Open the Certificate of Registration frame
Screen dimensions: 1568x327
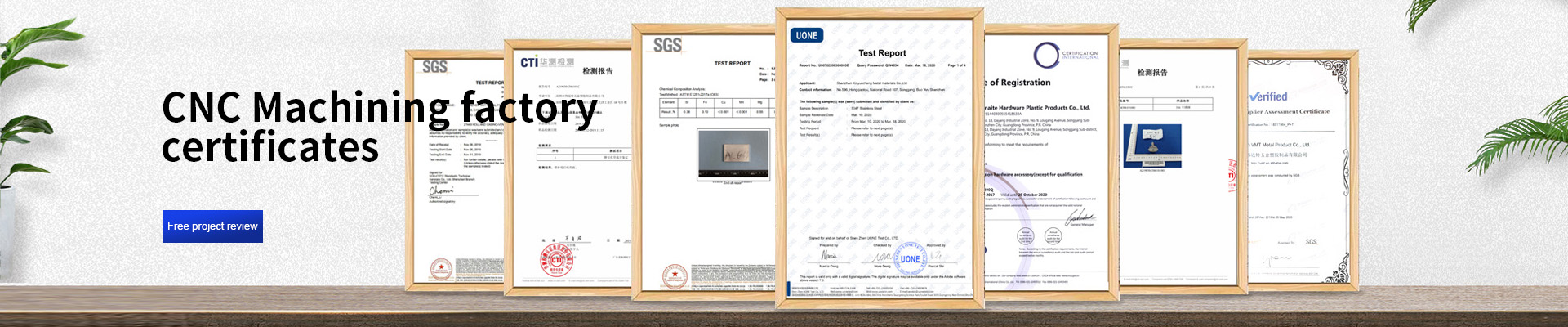(x=1051, y=162)
